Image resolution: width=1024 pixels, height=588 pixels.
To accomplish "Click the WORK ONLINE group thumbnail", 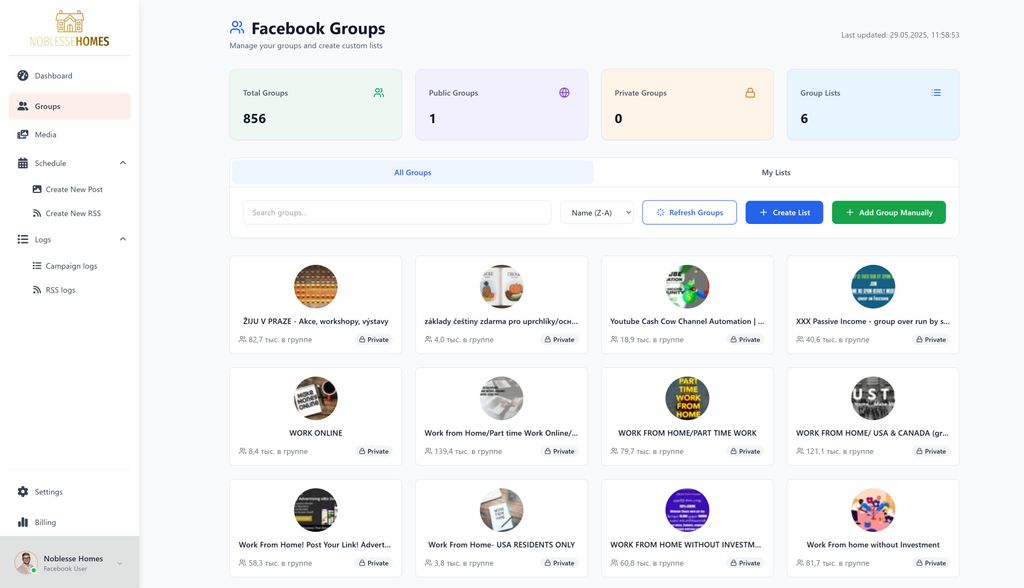I will tap(316, 398).
